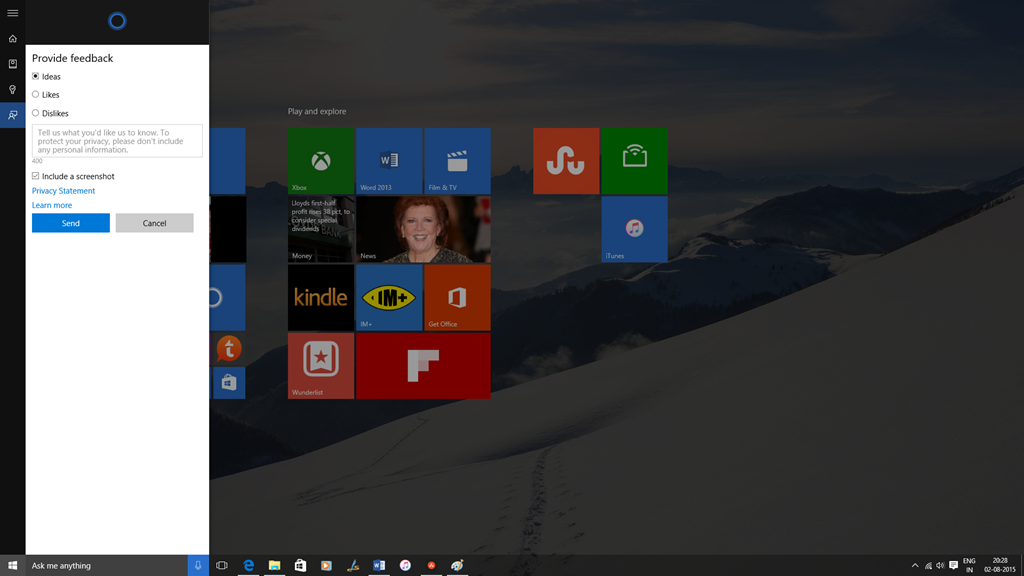Select the Feedback icon in sidebar
The image size is (1024, 576).
point(12,115)
